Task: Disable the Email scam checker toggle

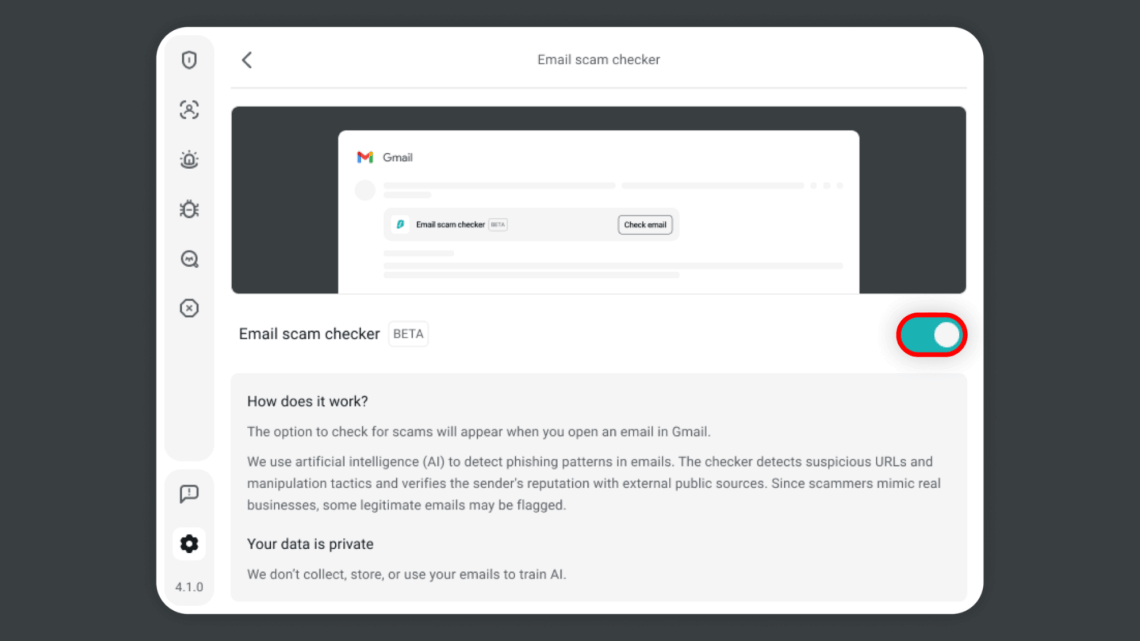Action: [931, 335]
